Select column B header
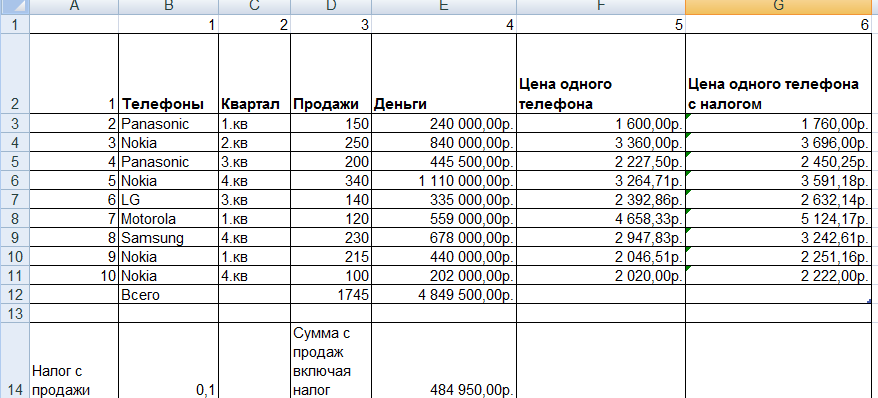Image resolution: width=878 pixels, height=398 pixels. [169, 7]
